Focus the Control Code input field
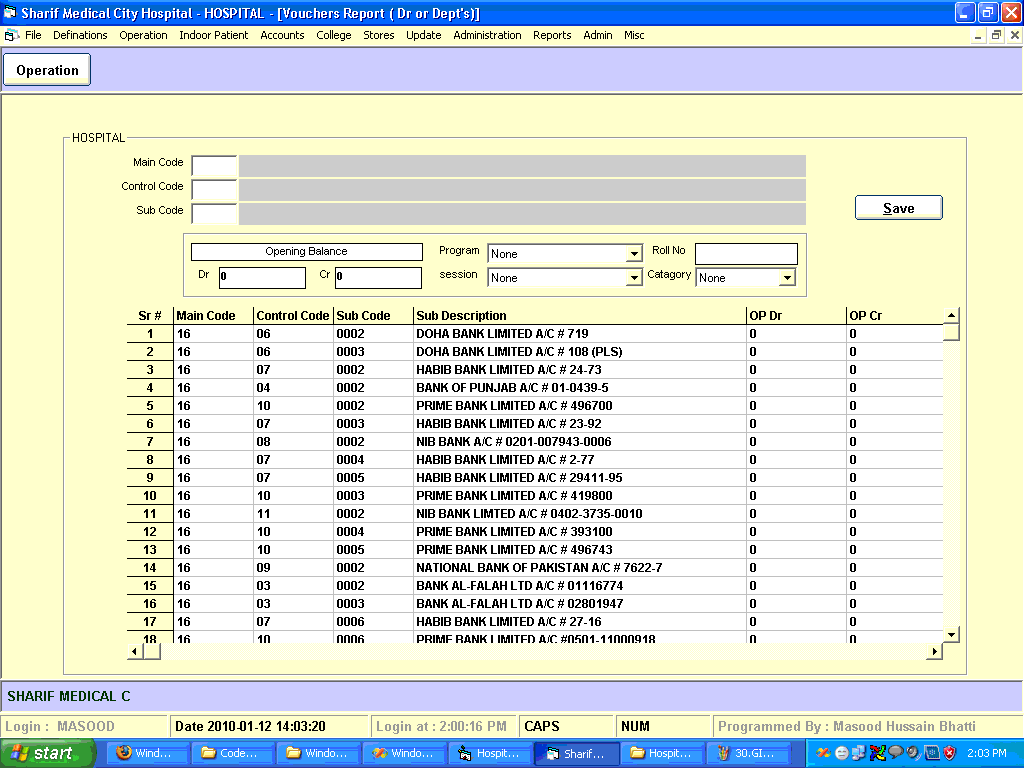 (x=214, y=190)
